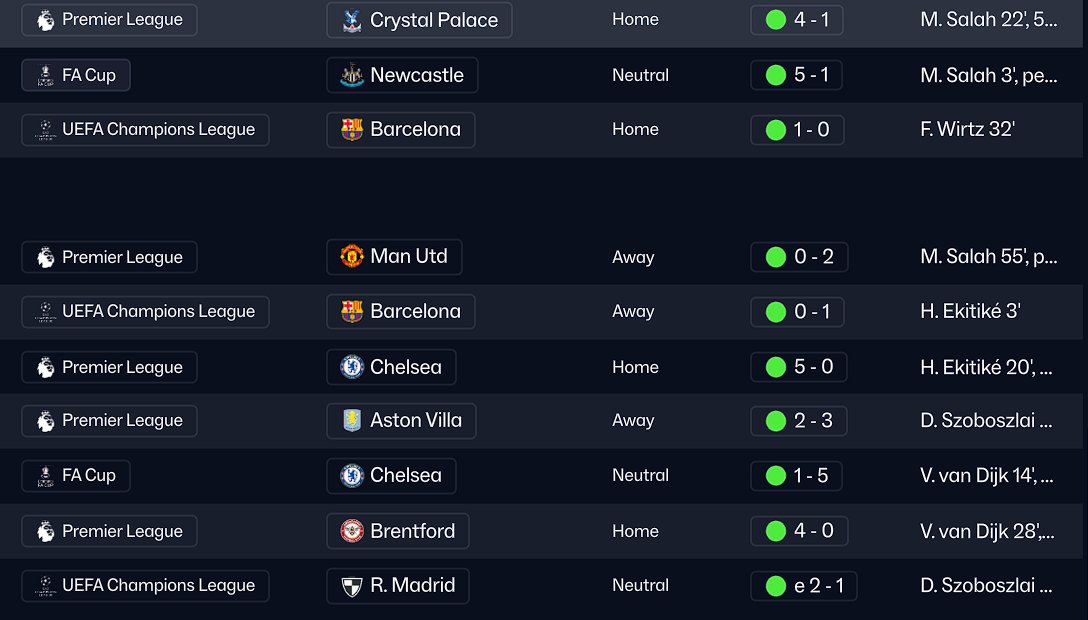Open Barcelona home match team button
Viewport: 1088px width, 620px height.
coord(401,130)
